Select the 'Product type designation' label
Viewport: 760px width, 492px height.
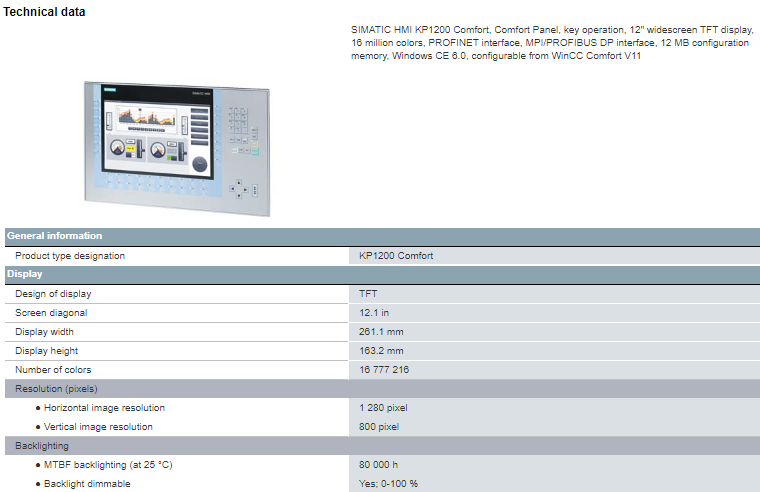[x=70, y=255]
